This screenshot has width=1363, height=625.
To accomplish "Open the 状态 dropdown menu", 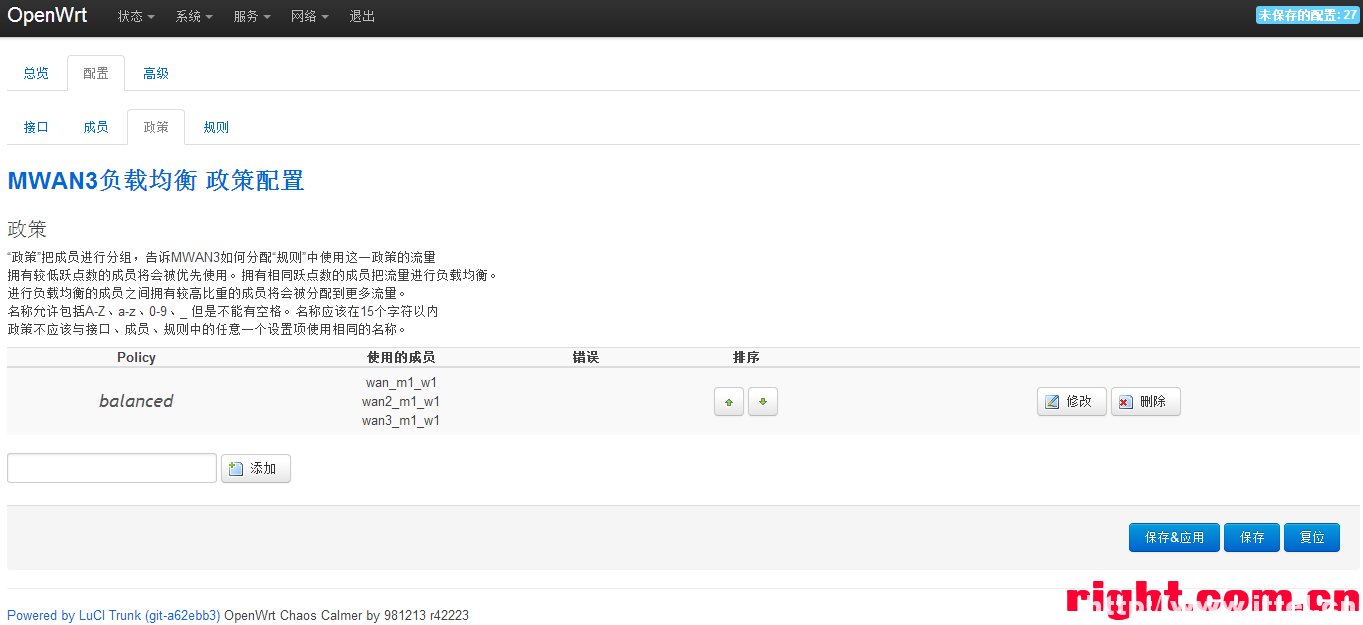I will (x=136, y=16).
